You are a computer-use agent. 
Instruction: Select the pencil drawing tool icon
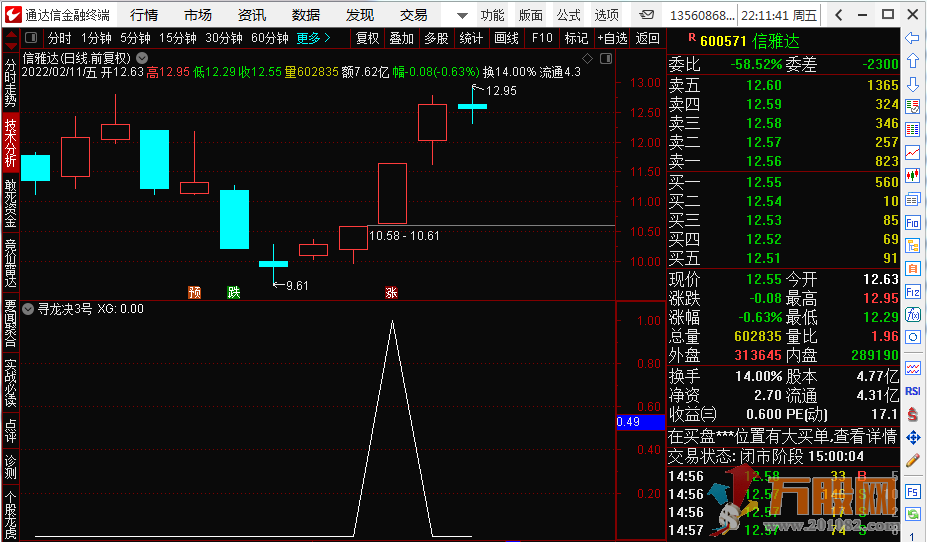(x=912, y=461)
